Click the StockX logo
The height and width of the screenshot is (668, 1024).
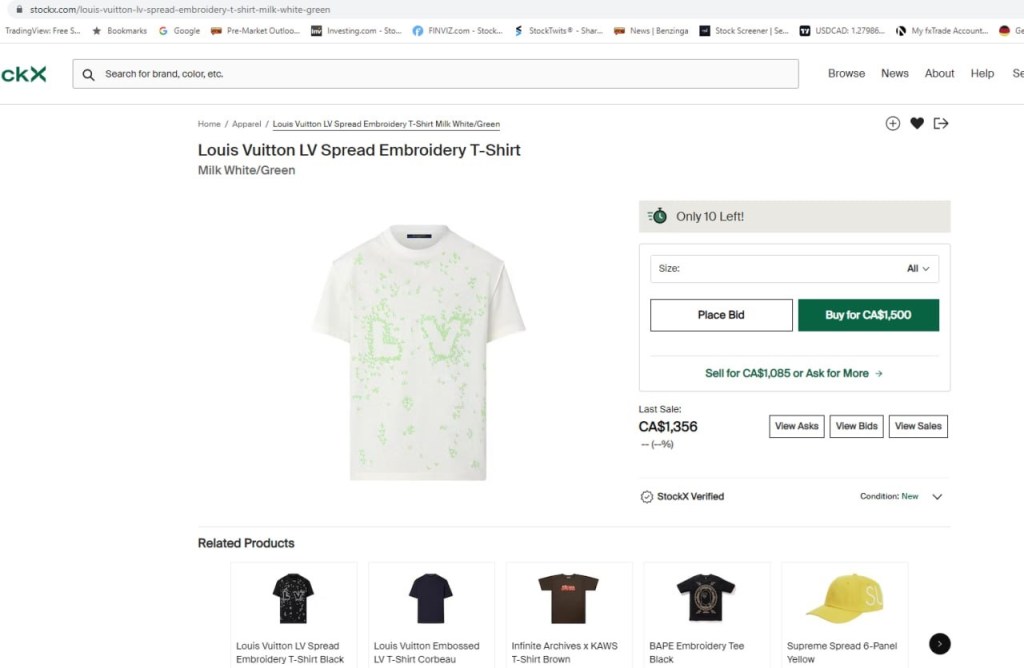coord(23,74)
